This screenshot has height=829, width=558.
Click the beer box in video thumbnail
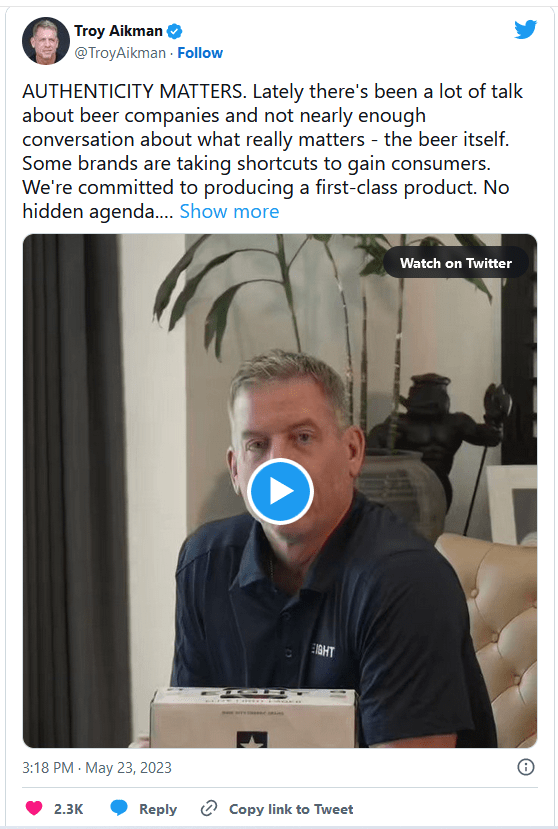pyautogui.click(x=252, y=717)
